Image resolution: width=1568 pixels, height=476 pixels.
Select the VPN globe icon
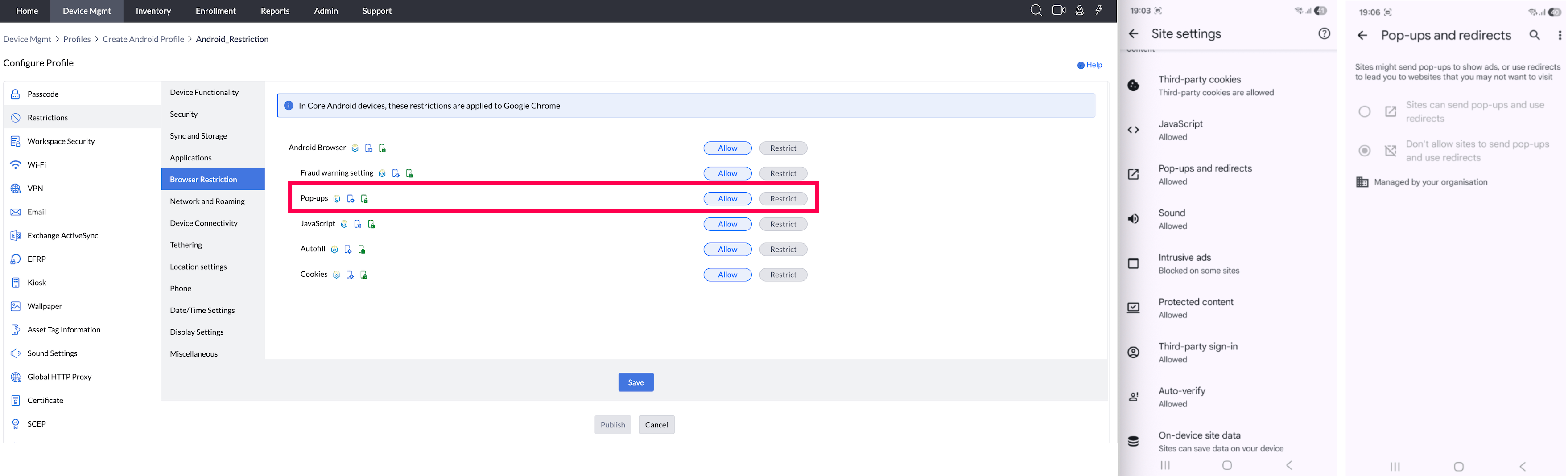(16, 189)
